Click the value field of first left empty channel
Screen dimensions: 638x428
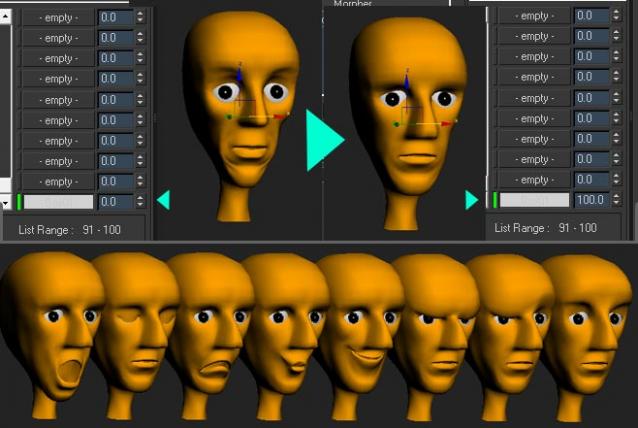tap(116, 17)
